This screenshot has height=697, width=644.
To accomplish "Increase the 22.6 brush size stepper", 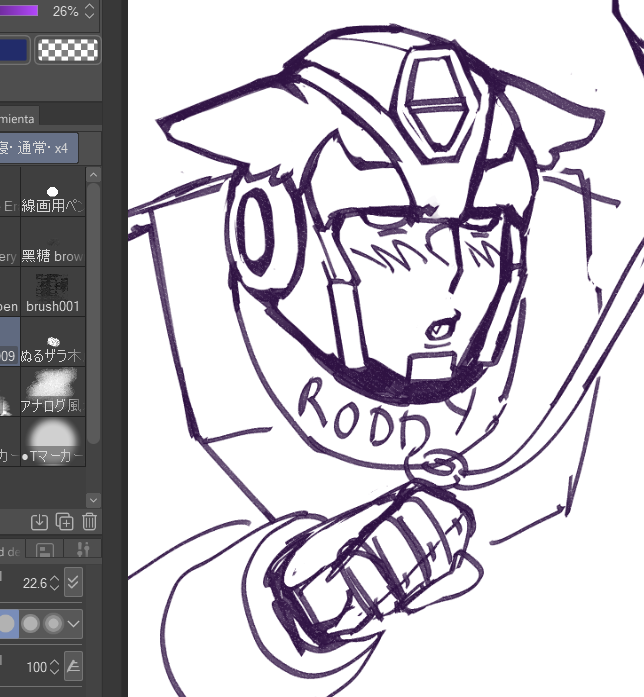I will click(54, 578).
